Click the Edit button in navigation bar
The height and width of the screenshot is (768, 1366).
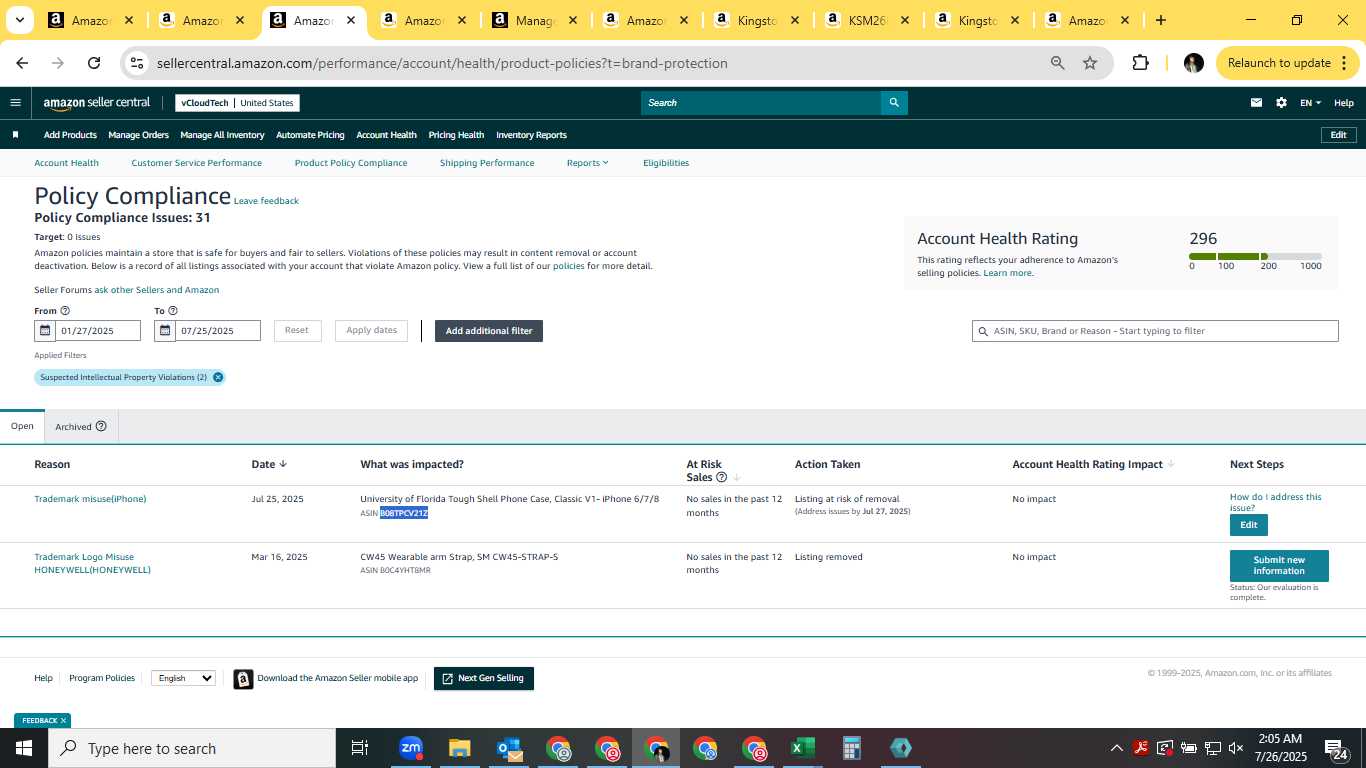coord(1338,135)
